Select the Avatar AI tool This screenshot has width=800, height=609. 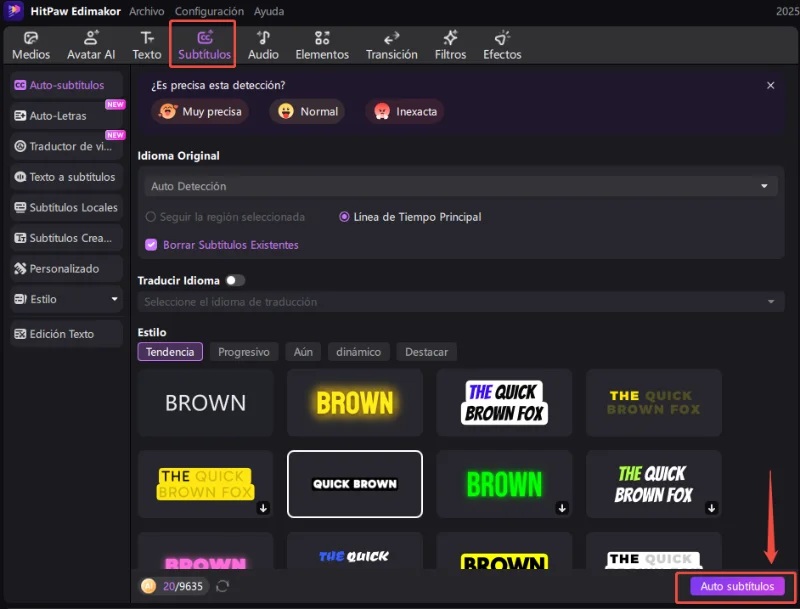[x=91, y=44]
